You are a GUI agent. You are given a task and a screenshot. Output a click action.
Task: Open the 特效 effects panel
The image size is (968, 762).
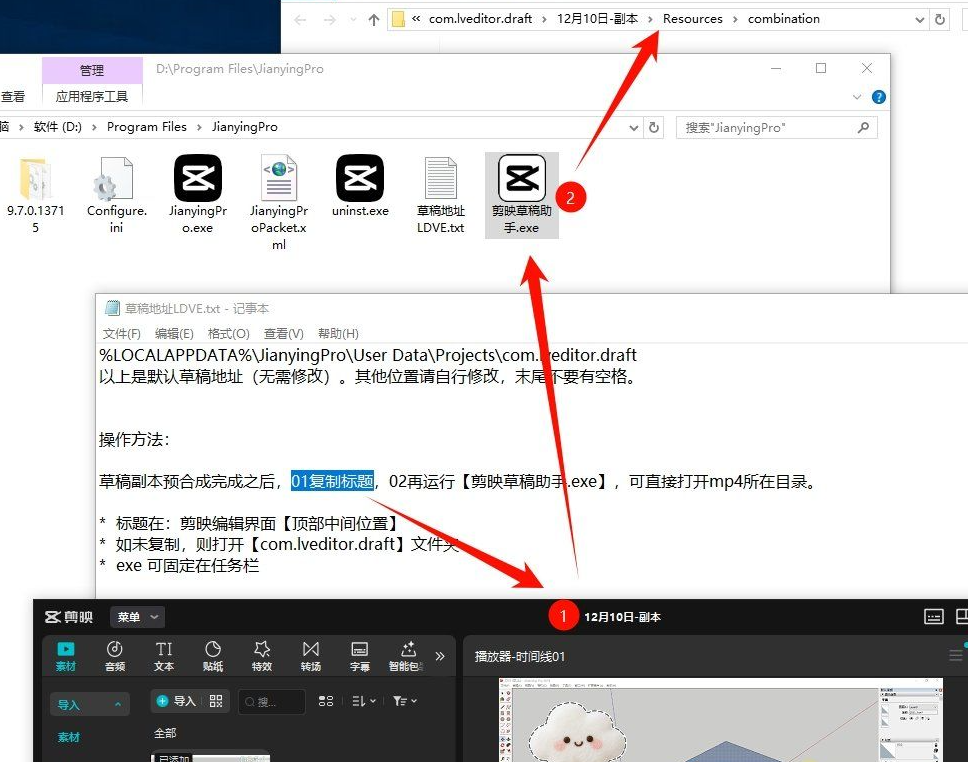click(x=261, y=655)
